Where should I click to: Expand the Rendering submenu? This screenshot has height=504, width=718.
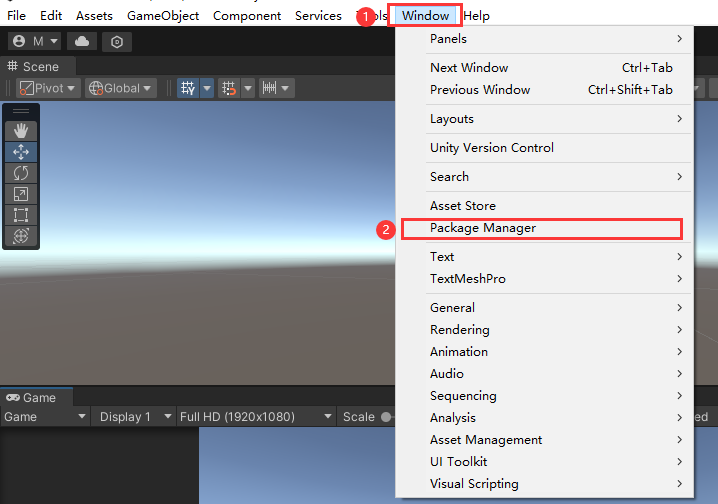click(x=545, y=330)
